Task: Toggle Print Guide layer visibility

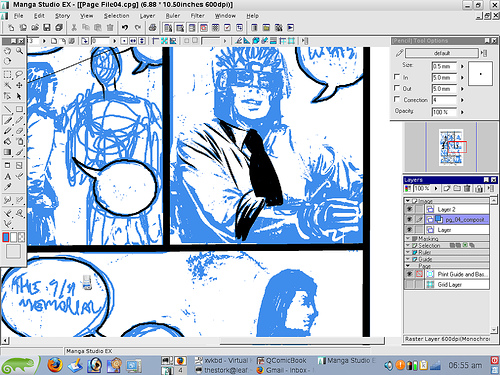Action: point(409,274)
